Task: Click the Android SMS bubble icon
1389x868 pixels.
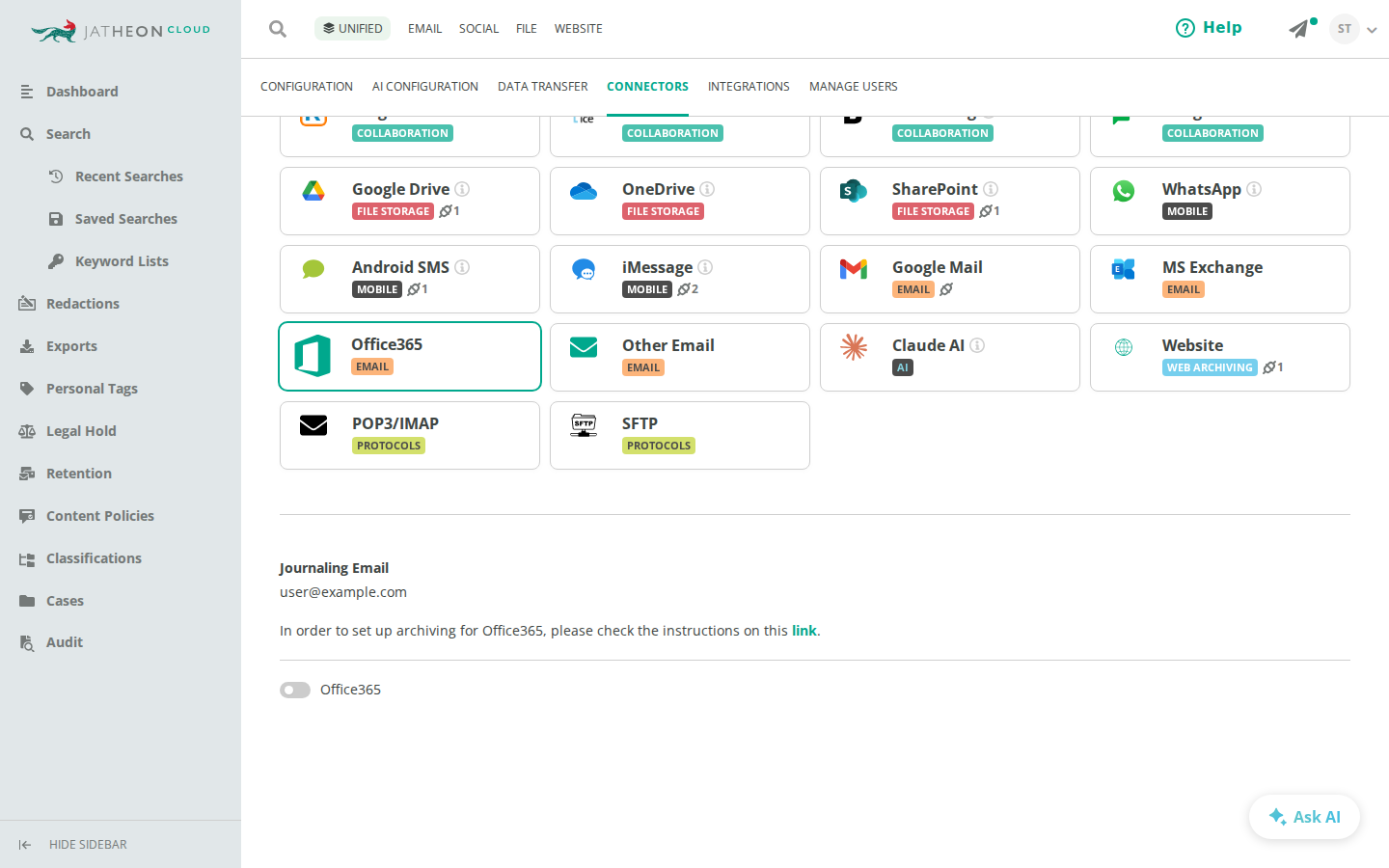Action: [313, 269]
